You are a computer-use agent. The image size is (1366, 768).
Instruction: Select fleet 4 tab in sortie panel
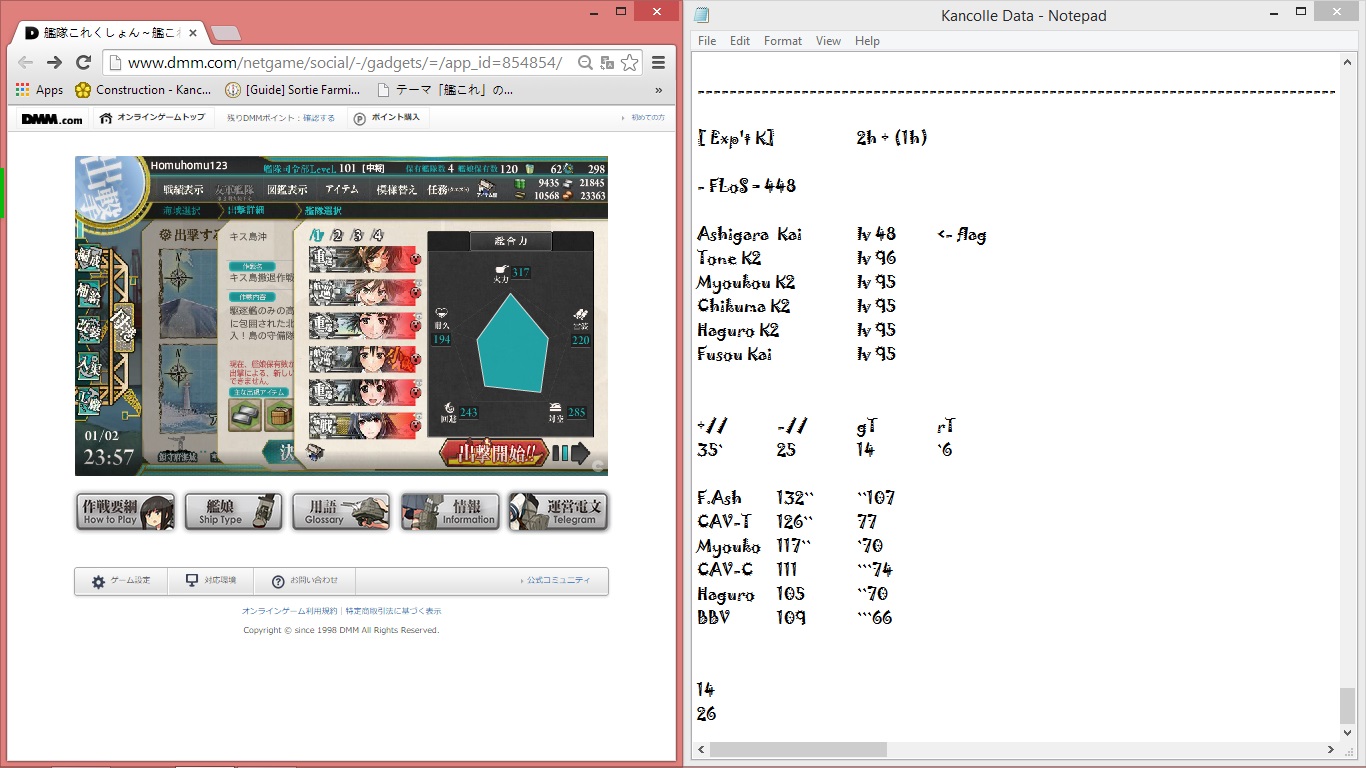[x=377, y=235]
